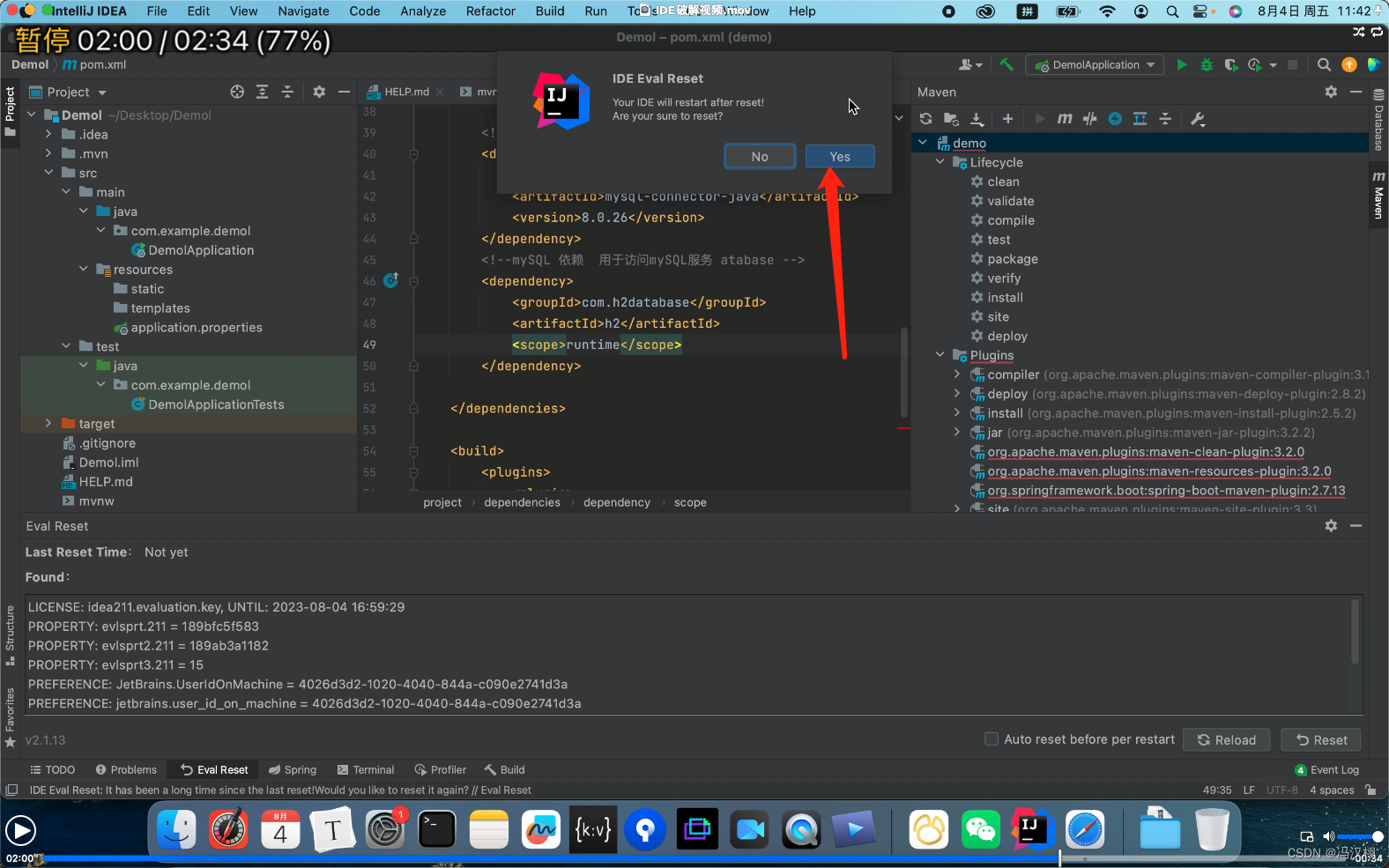The height and width of the screenshot is (868, 1389).
Task: Play the paused video
Action: click(x=20, y=830)
